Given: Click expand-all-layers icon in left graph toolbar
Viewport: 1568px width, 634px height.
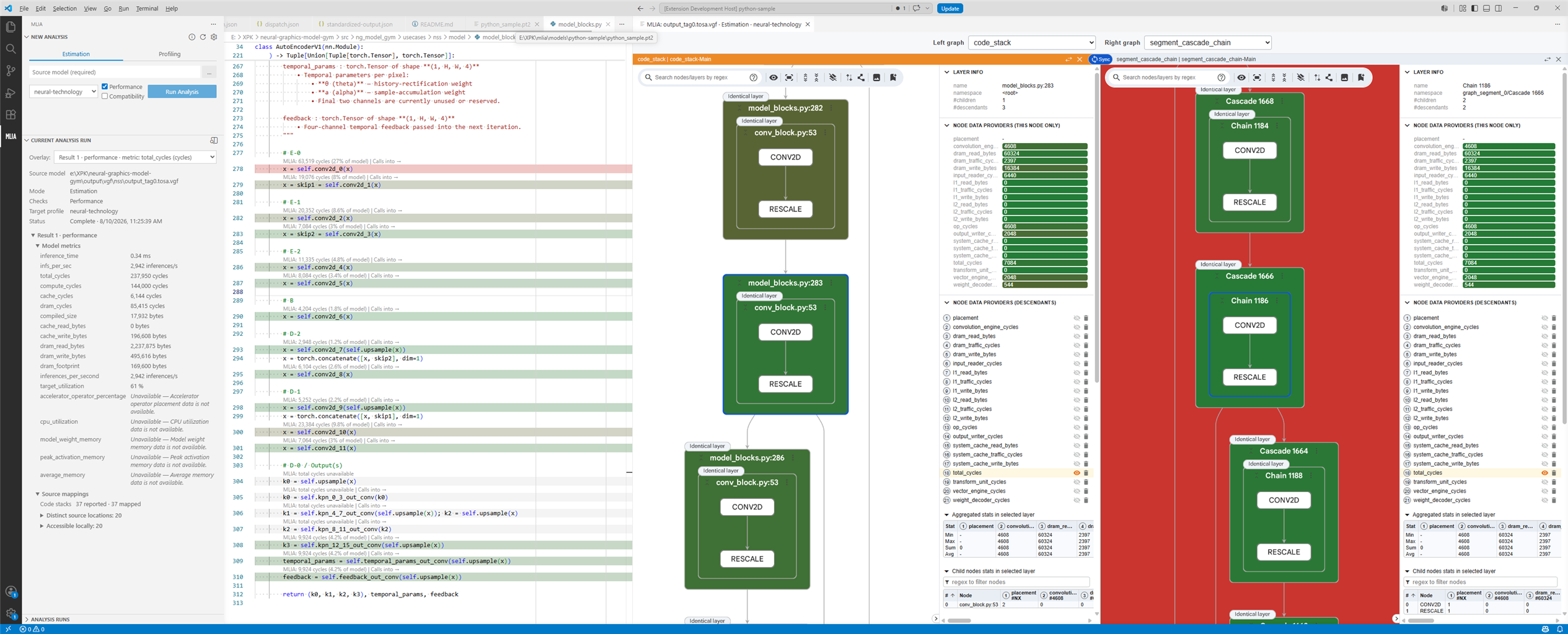Looking at the screenshot, I should pos(806,77).
